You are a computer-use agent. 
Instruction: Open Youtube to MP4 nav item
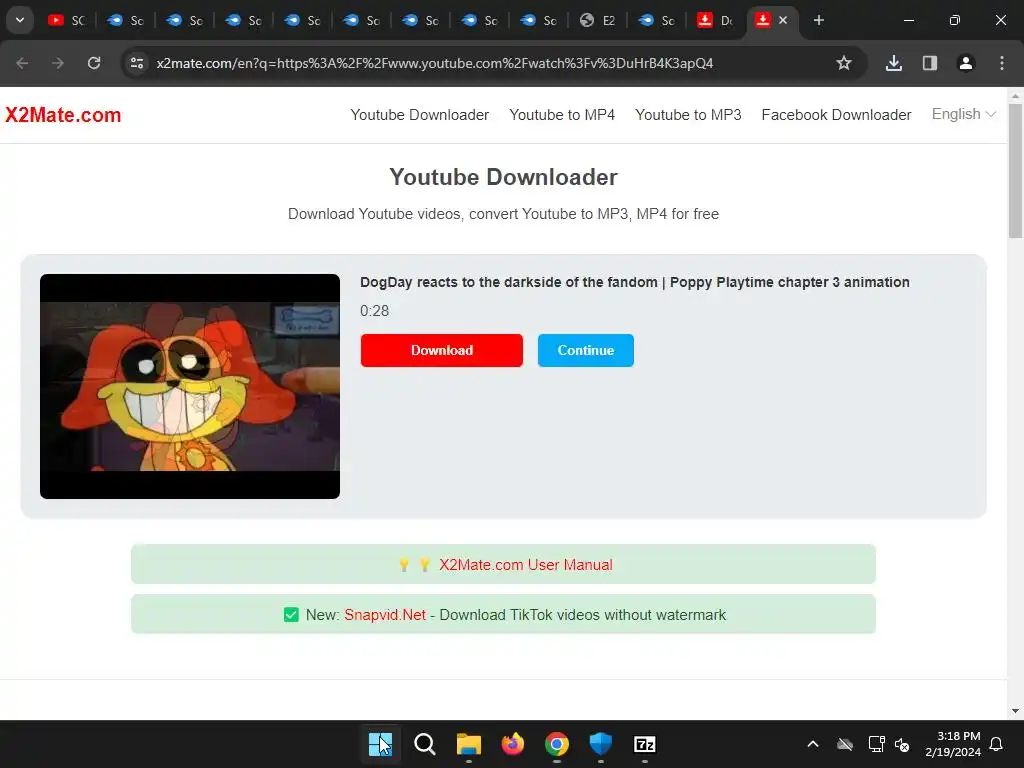point(562,115)
